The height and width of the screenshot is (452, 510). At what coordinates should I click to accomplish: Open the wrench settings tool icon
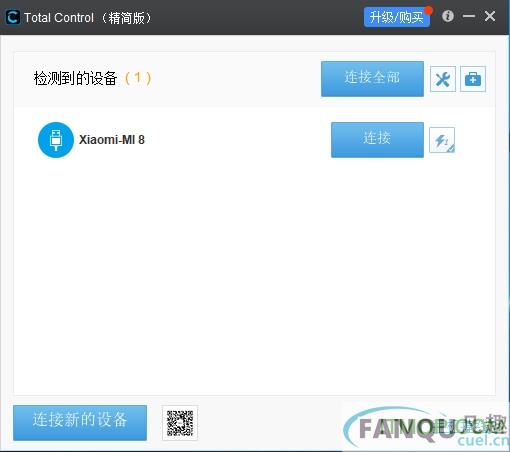click(x=443, y=79)
